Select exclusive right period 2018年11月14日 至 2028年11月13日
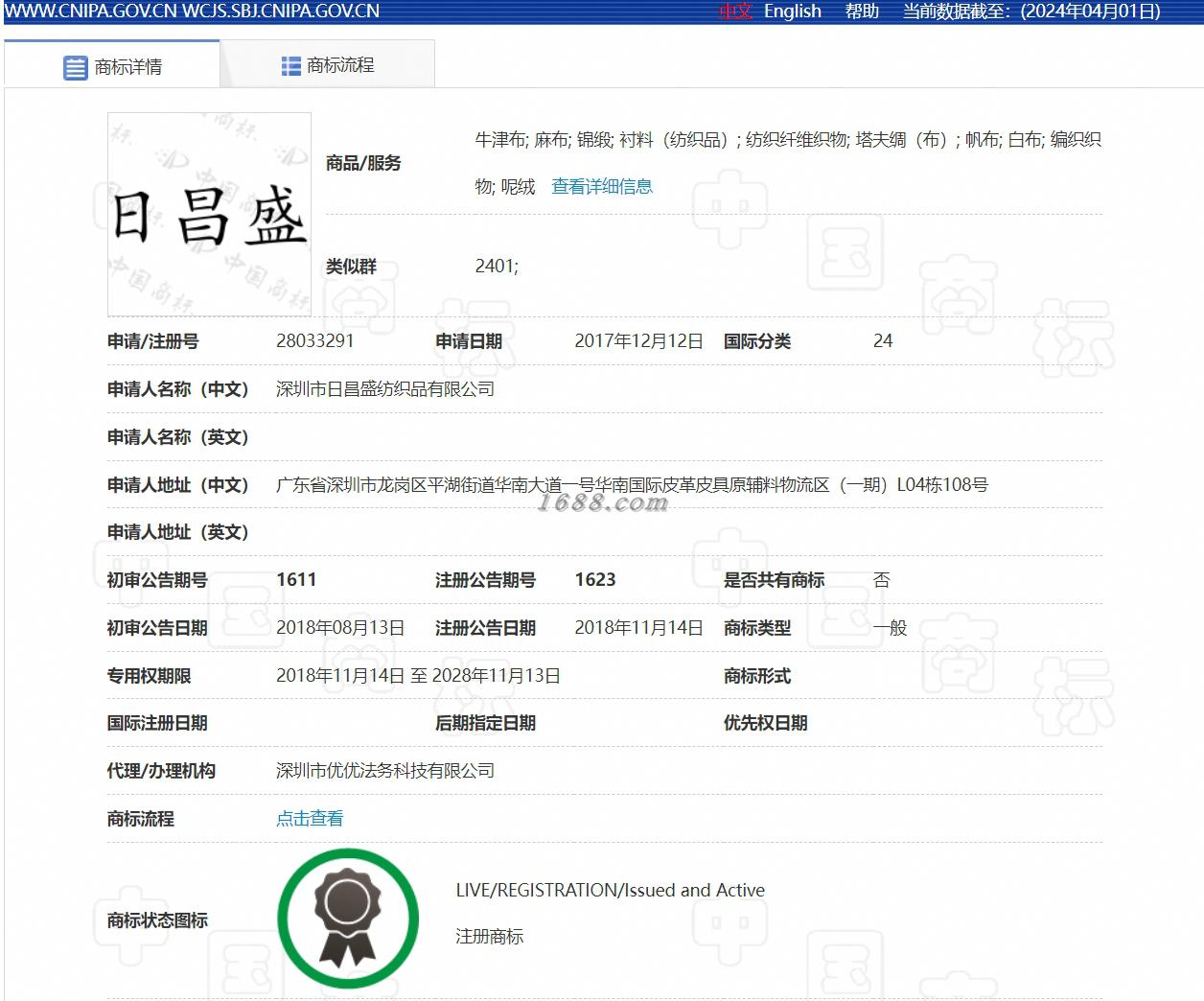This screenshot has width=1204, height=1001. coord(418,675)
